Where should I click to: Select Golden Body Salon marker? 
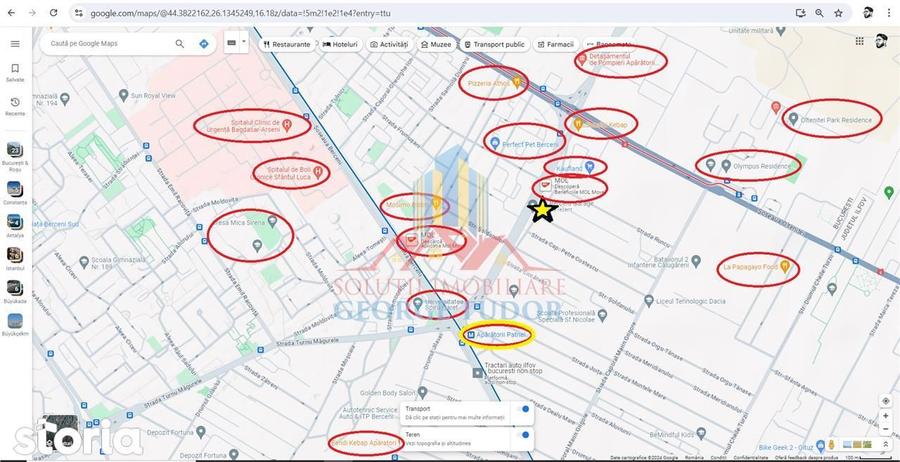click(x=422, y=393)
